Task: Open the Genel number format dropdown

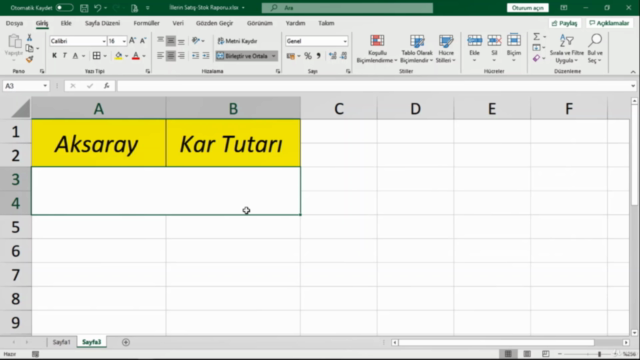Action: (x=345, y=41)
